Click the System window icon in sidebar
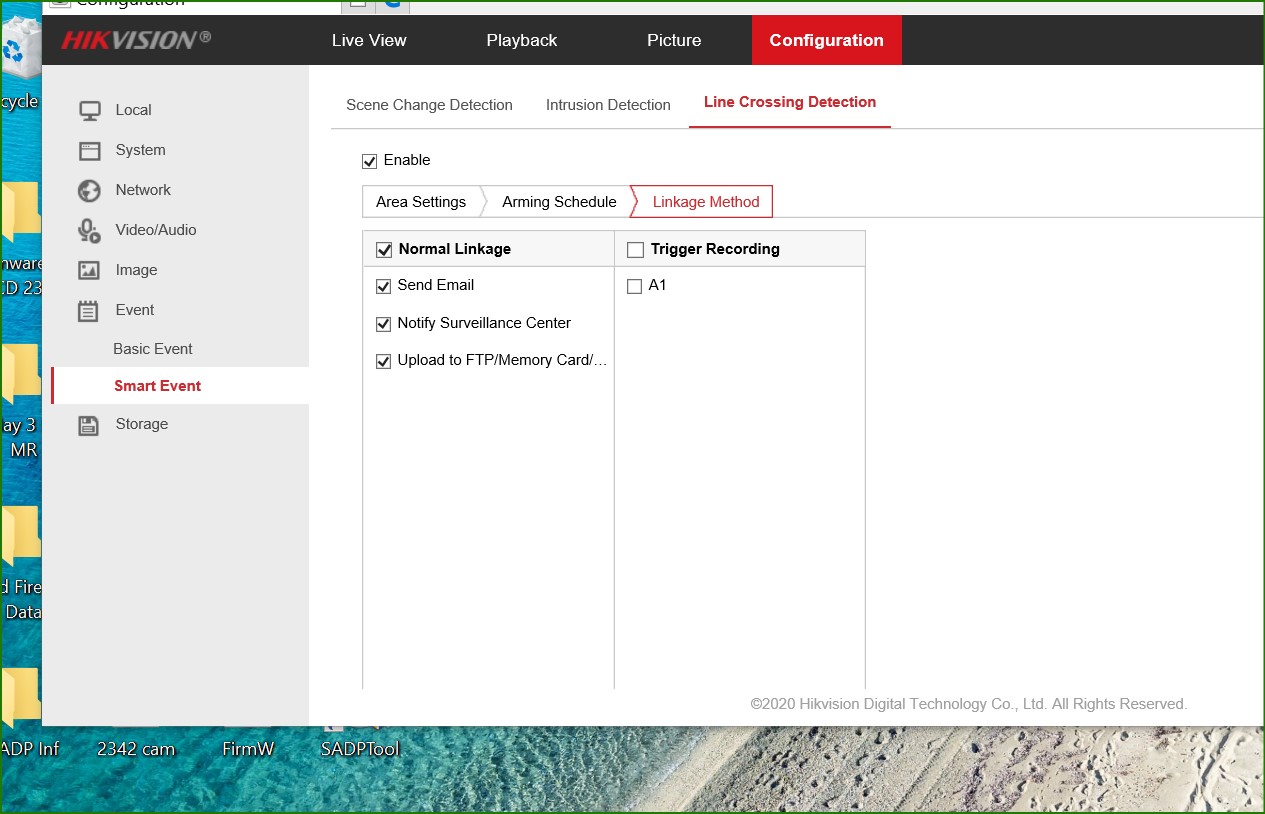Image resolution: width=1265 pixels, height=814 pixels. (90, 151)
